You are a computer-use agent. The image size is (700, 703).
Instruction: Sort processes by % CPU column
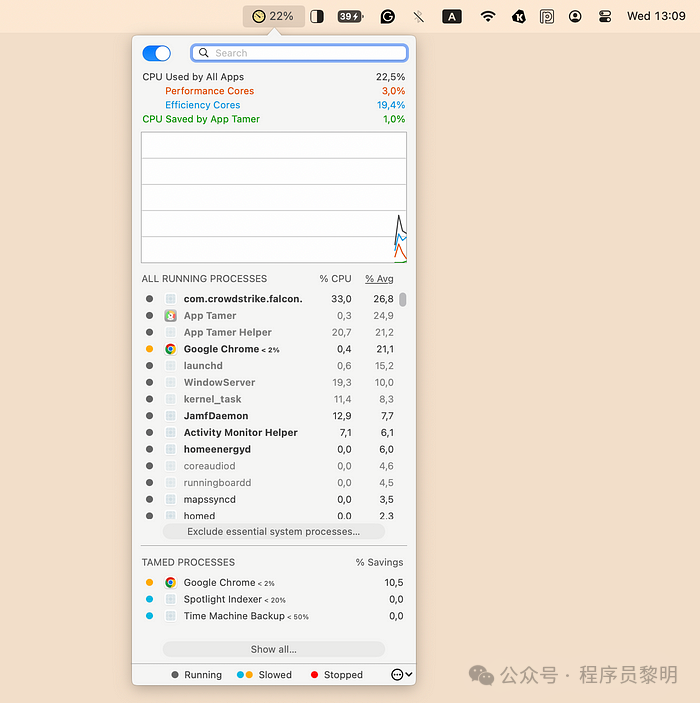[x=335, y=279]
